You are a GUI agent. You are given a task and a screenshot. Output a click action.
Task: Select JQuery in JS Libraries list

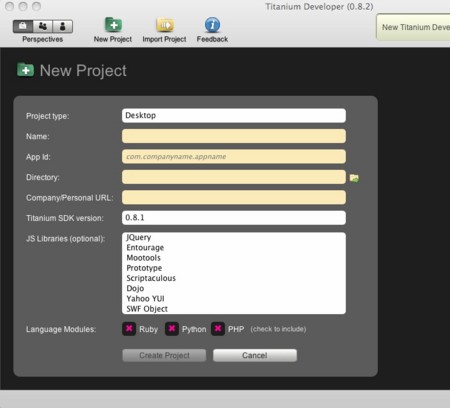tap(139, 237)
